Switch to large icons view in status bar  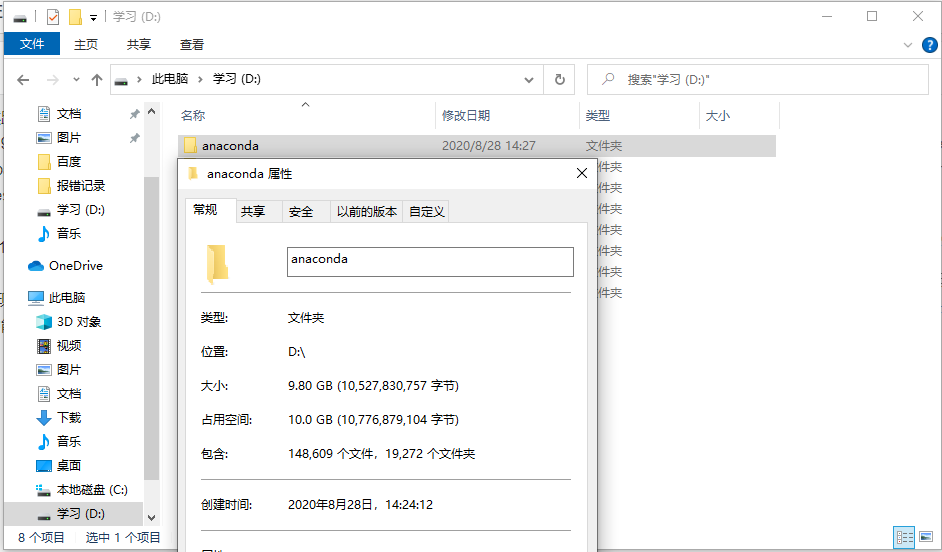tap(926, 537)
